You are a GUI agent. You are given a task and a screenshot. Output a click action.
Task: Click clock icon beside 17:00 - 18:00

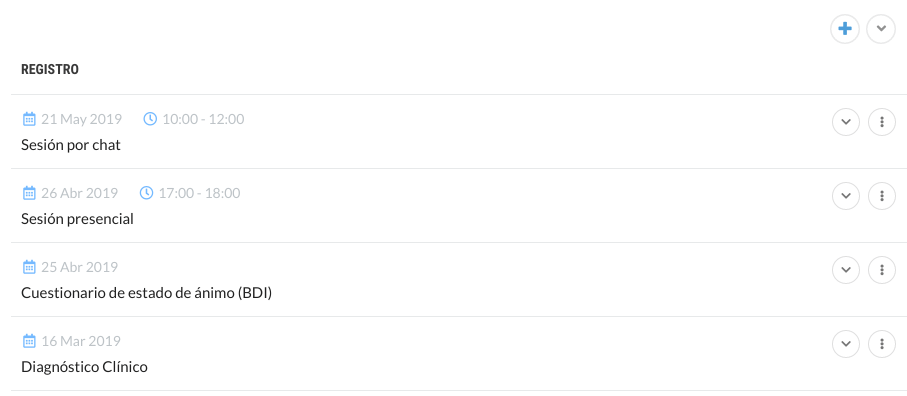(x=146, y=193)
